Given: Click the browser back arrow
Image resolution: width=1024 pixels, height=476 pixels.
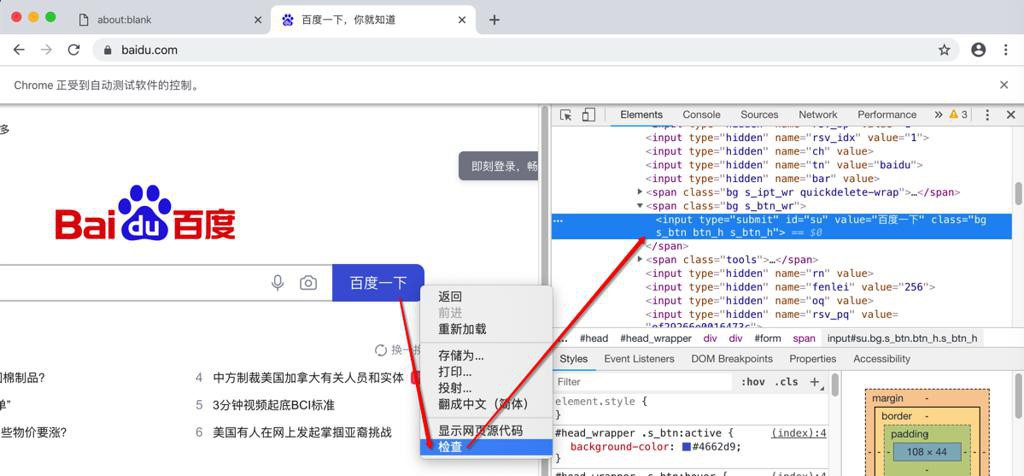Looking at the screenshot, I should 19,50.
